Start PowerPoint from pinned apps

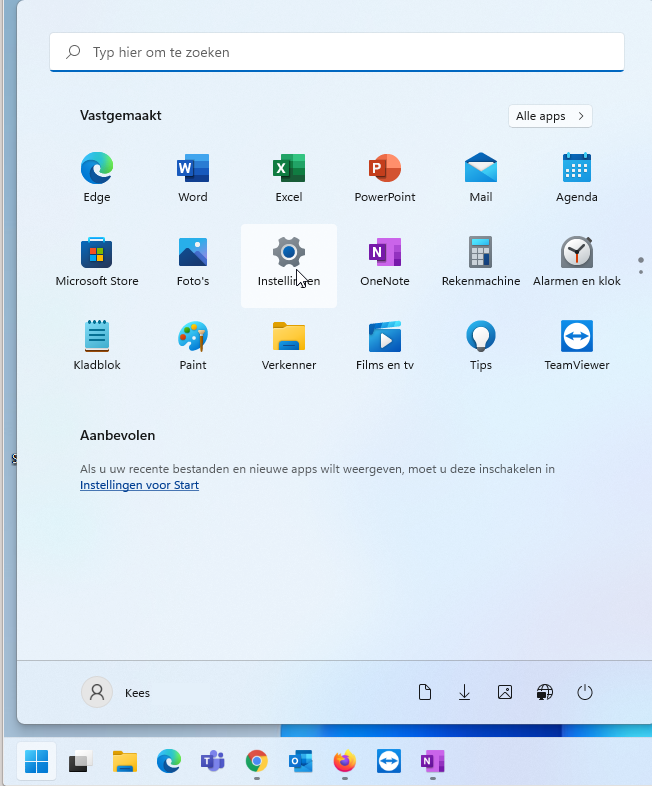coord(384,177)
